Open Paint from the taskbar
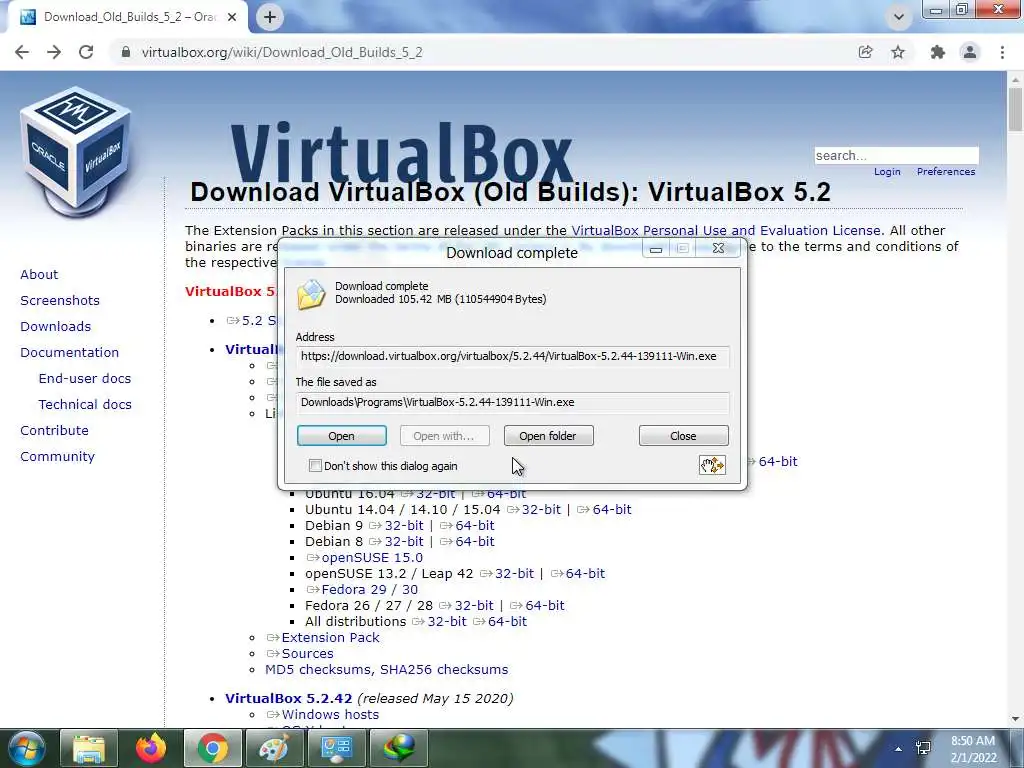The width and height of the screenshot is (1024, 768). (274, 748)
